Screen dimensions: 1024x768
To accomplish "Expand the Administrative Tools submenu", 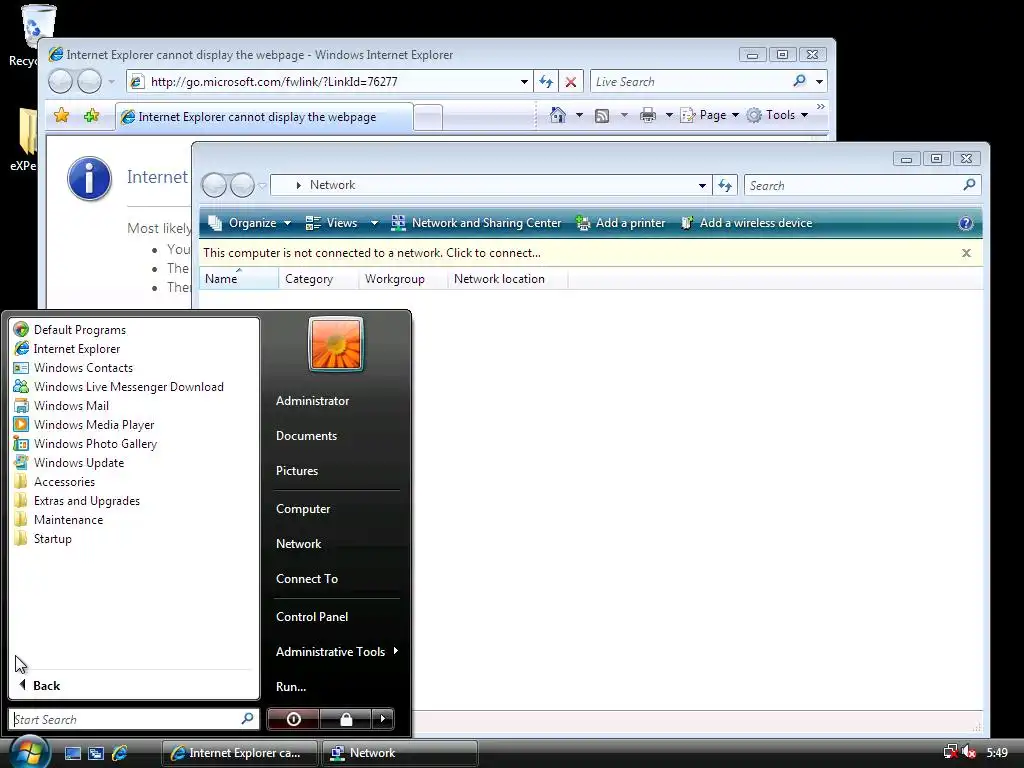I will (x=396, y=651).
